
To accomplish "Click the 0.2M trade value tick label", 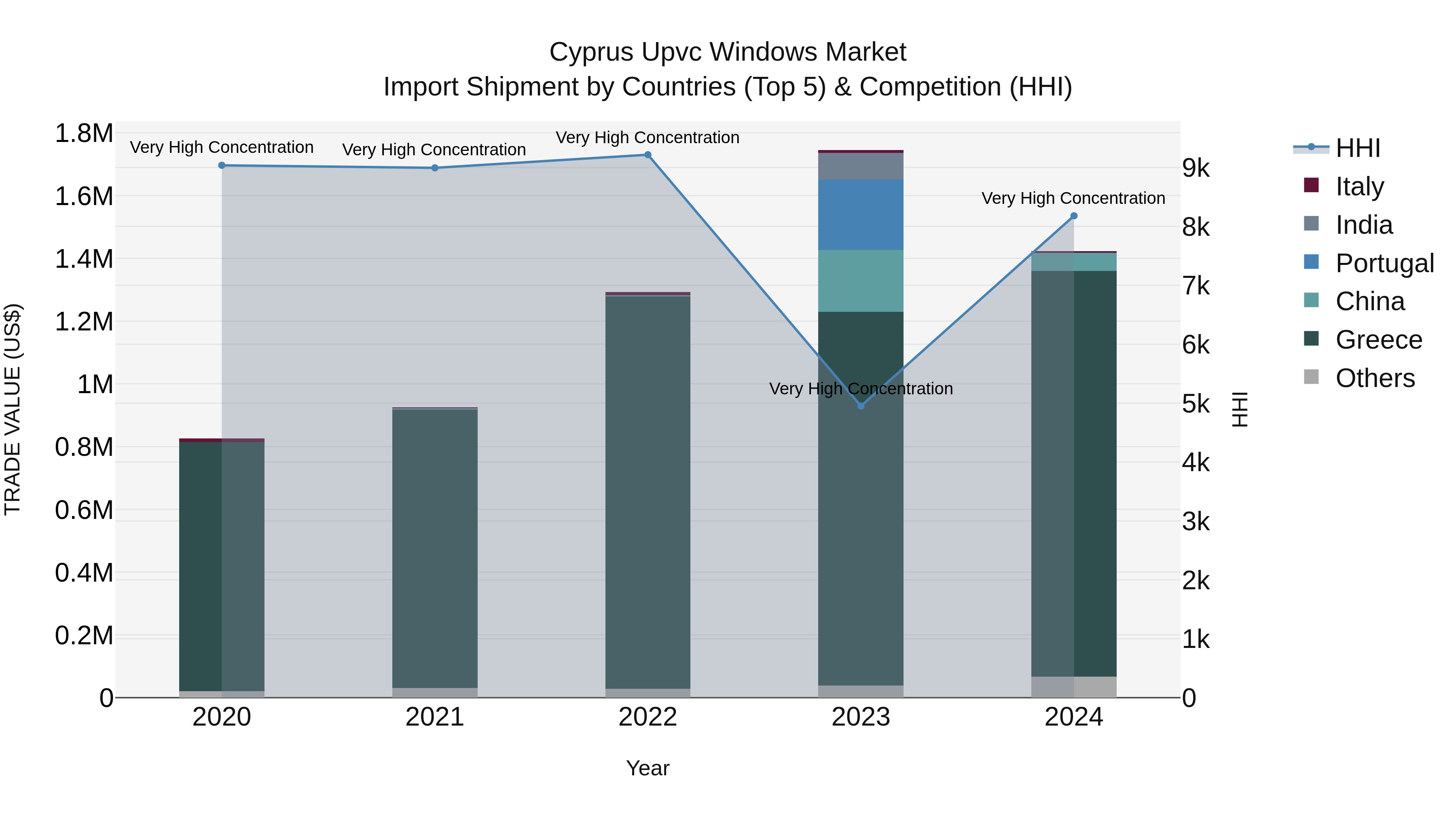I will (x=84, y=636).
